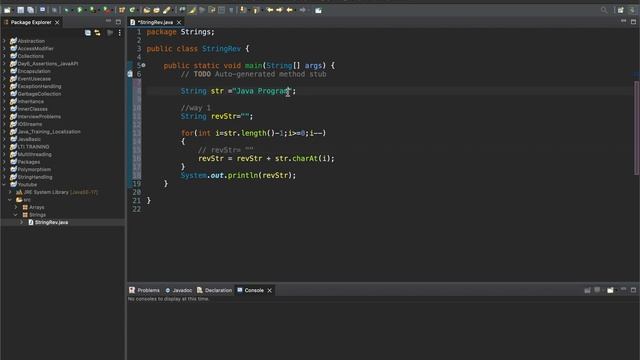Expand the StringRev.java file node

pyautogui.click(x=22, y=222)
